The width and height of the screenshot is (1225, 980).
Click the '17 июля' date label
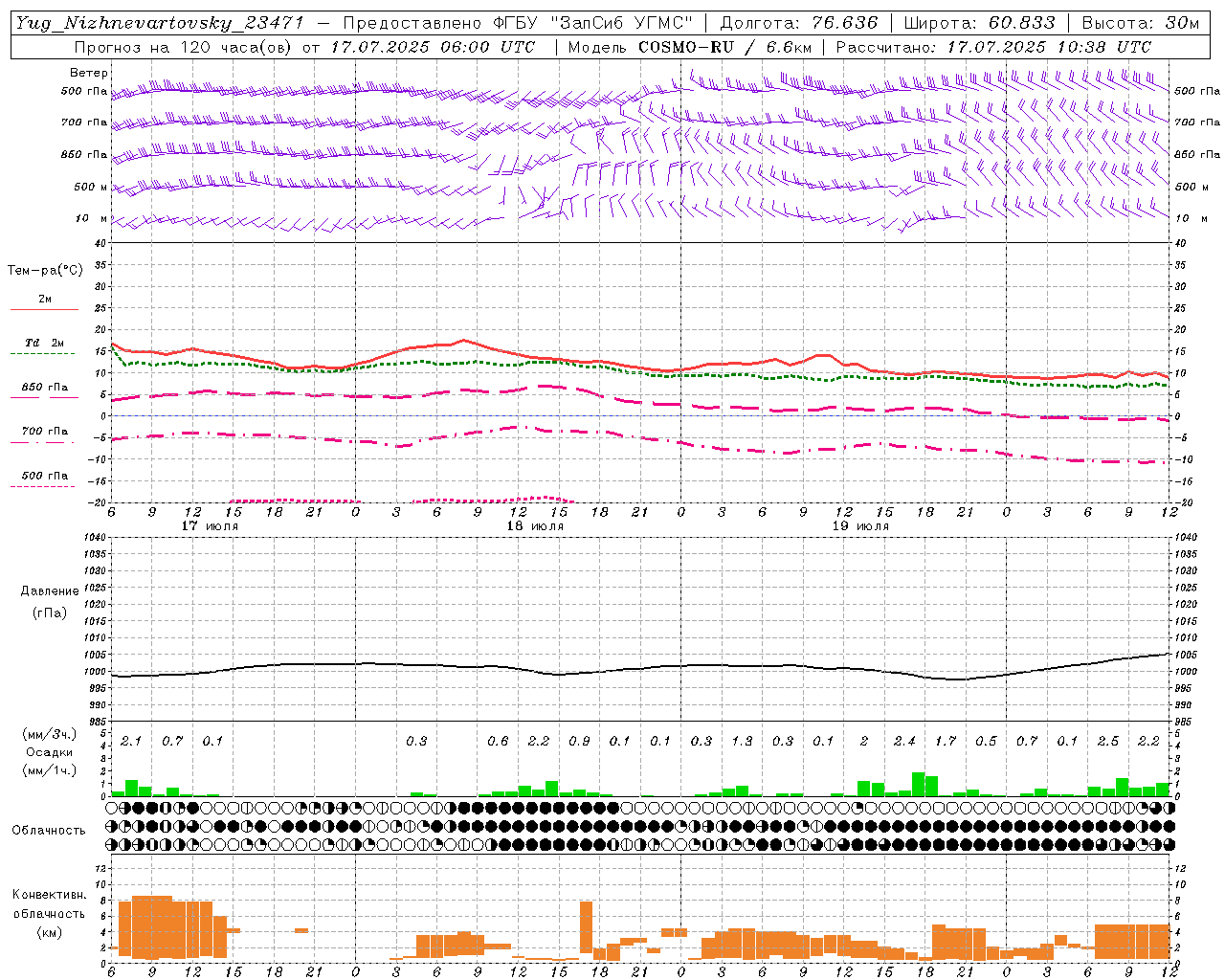[210, 526]
